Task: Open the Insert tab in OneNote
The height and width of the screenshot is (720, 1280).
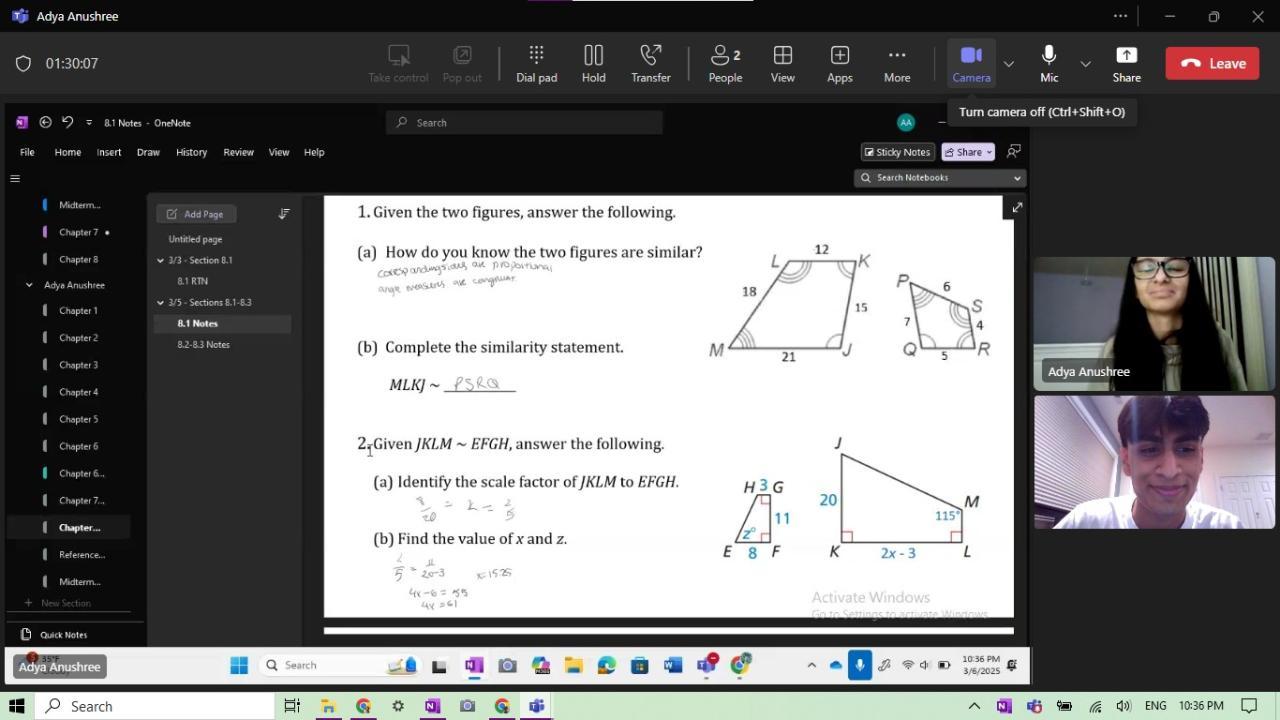Action: (x=109, y=152)
